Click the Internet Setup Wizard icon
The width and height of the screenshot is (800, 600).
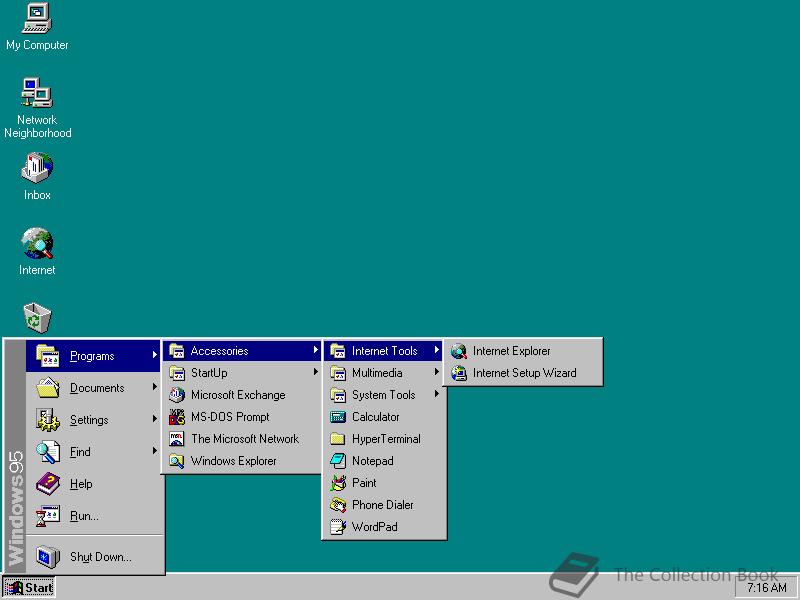point(459,373)
